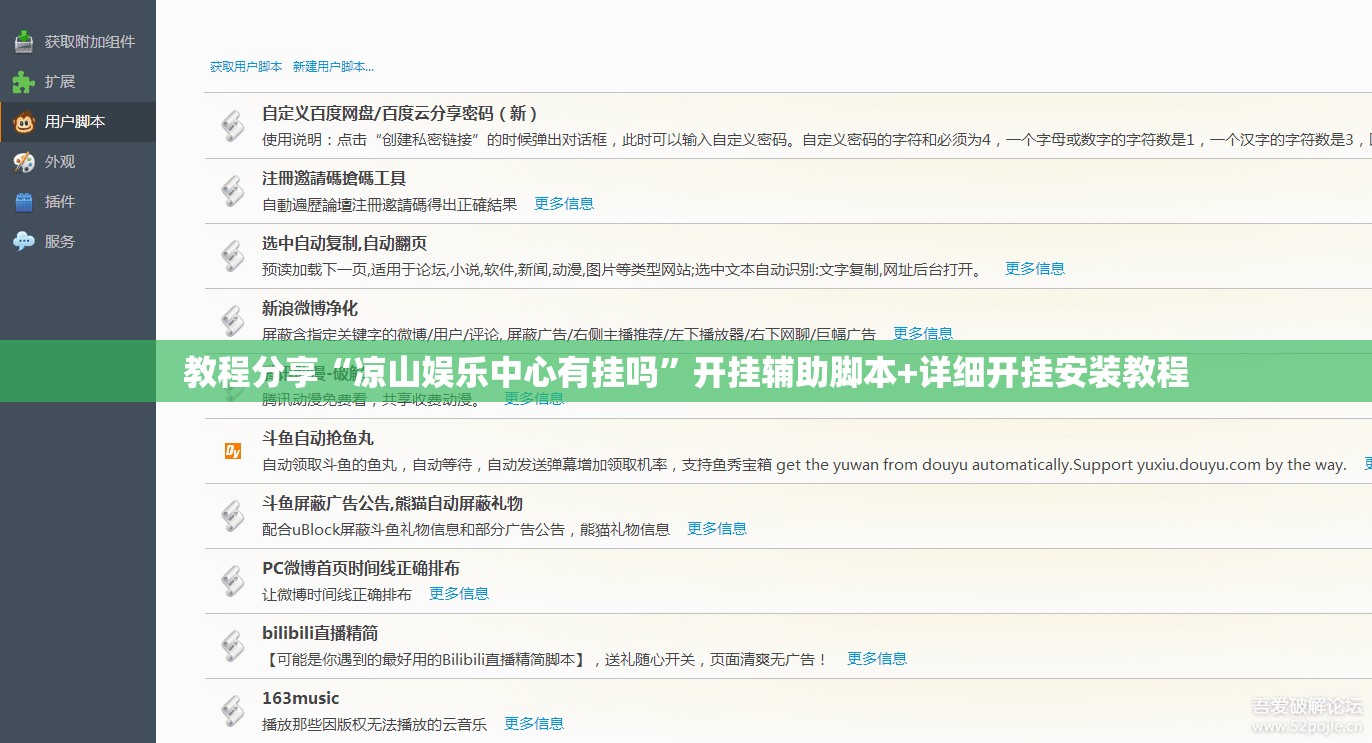Open 更多信息 for bilibili直播精简
1372x743 pixels.
pos(877,659)
